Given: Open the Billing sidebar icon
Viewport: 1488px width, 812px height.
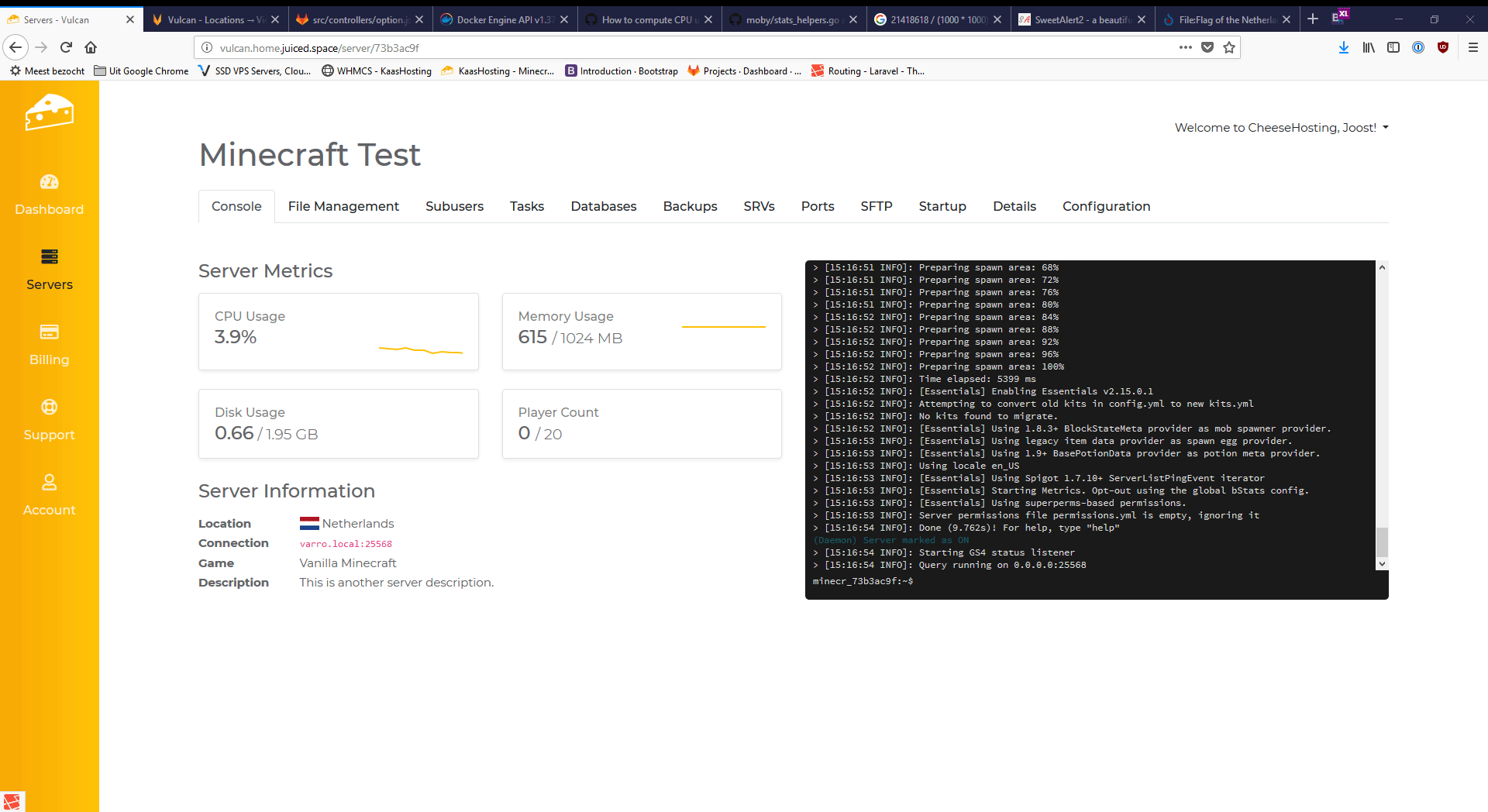Looking at the screenshot, I should click(x=49, y=332).
